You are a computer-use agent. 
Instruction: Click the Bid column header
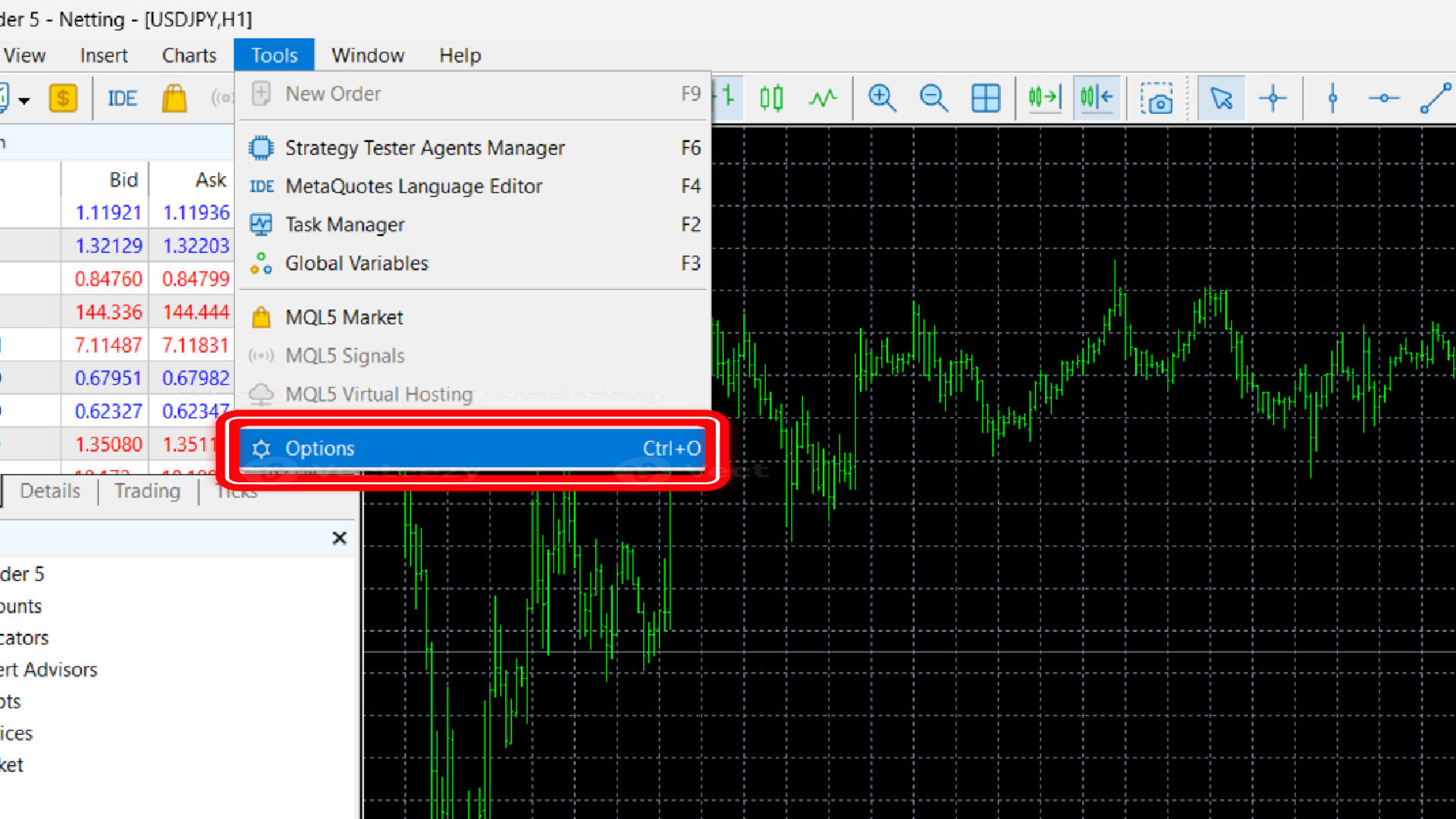(124, 180)
